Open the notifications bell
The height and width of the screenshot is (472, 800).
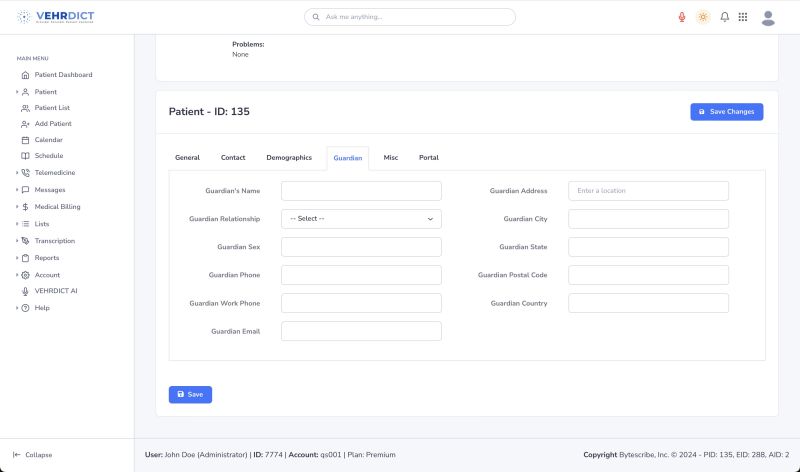(724, 17)
